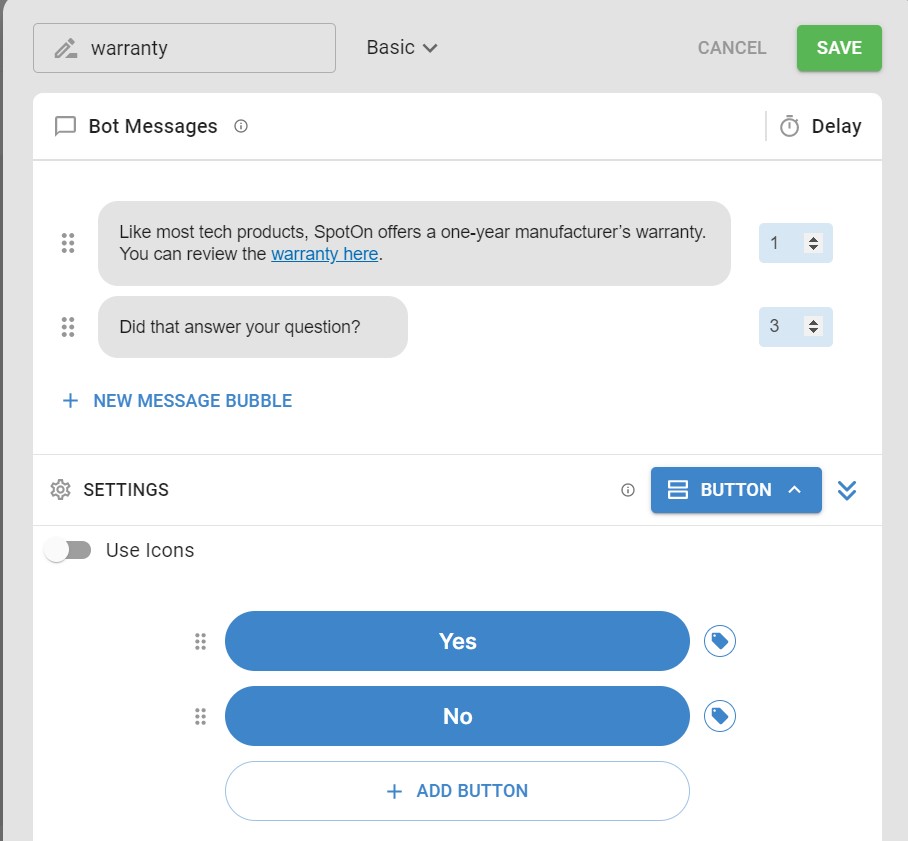Add a new message bubble
The image size is (908, 841).
[177, 400]
